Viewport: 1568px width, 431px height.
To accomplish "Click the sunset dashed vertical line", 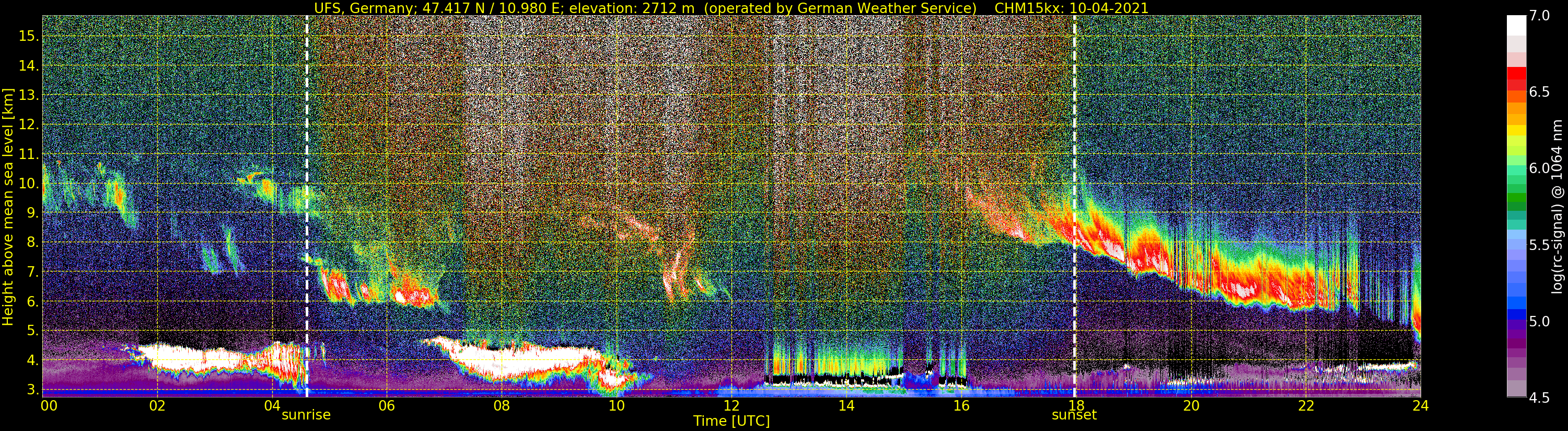I will click(x=1074, y=207).
